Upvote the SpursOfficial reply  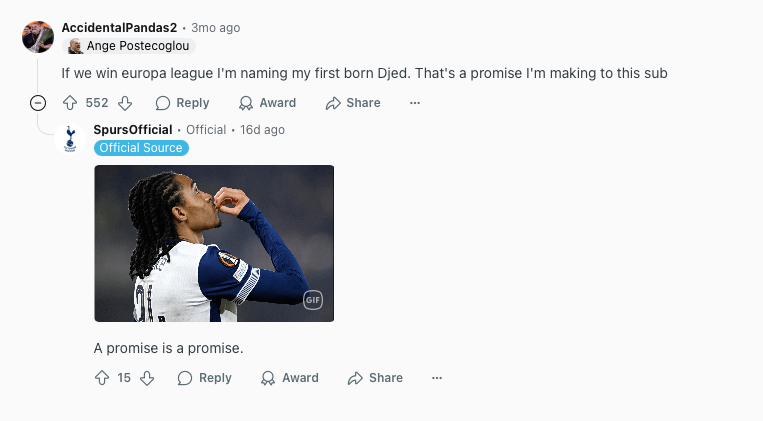pyautogui.click(x=102, y=378)
